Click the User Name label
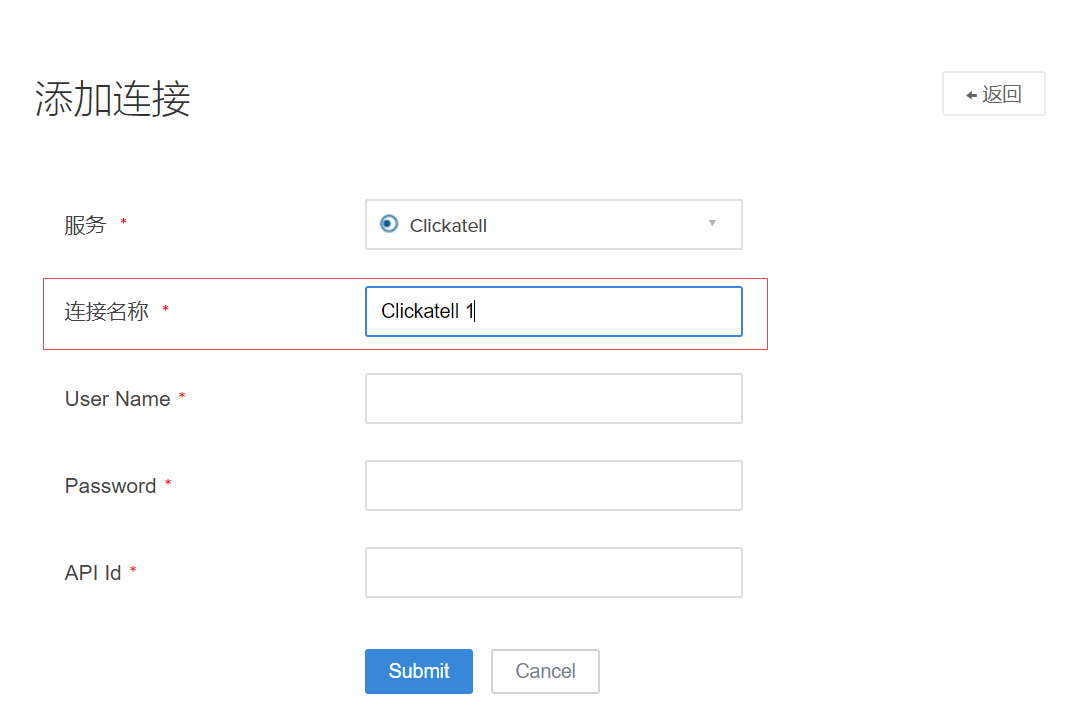The width and height of the screenshot is (1082, 728). [x=117, y=399]
